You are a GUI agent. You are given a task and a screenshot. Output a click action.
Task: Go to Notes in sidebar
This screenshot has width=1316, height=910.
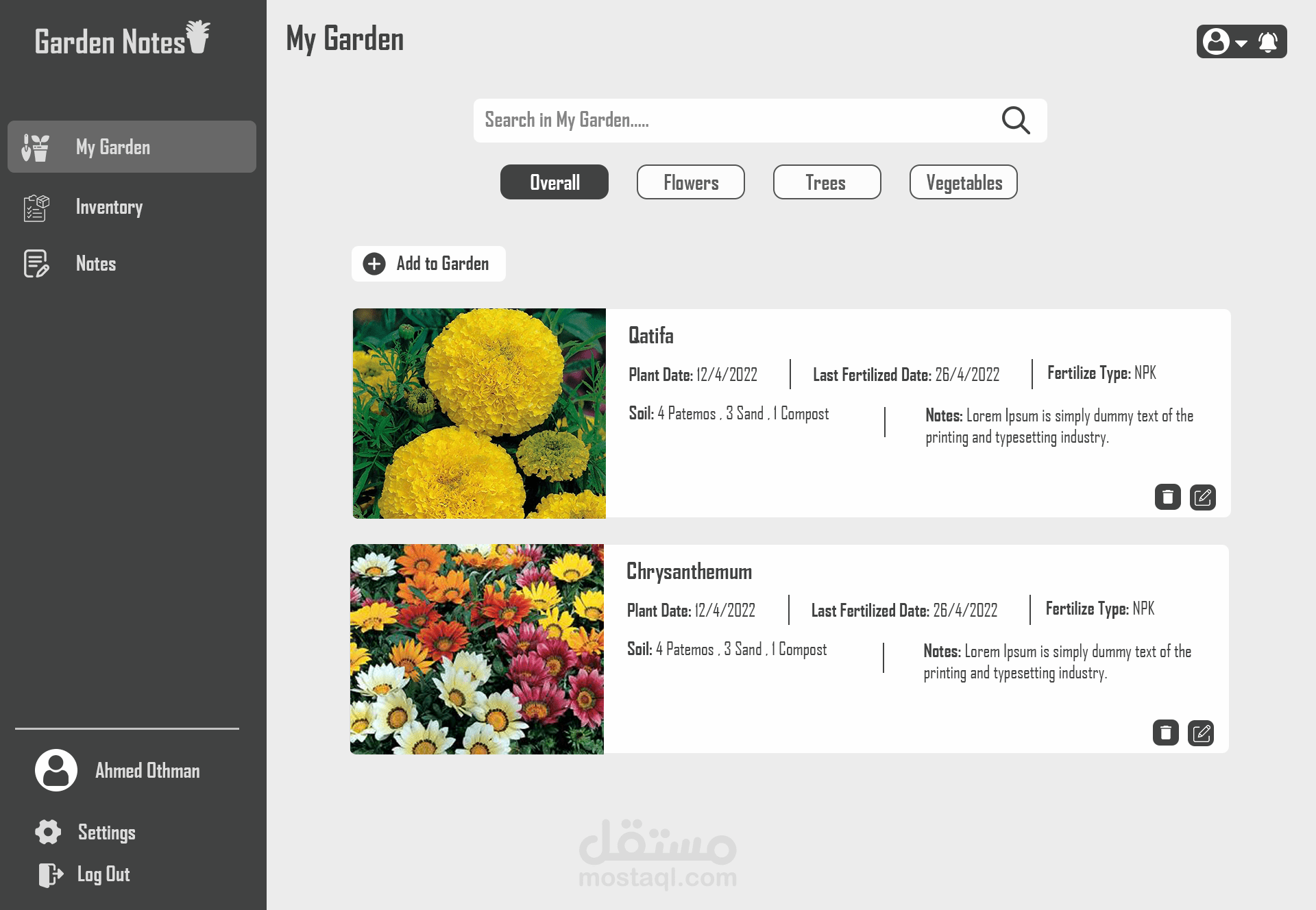95,264
